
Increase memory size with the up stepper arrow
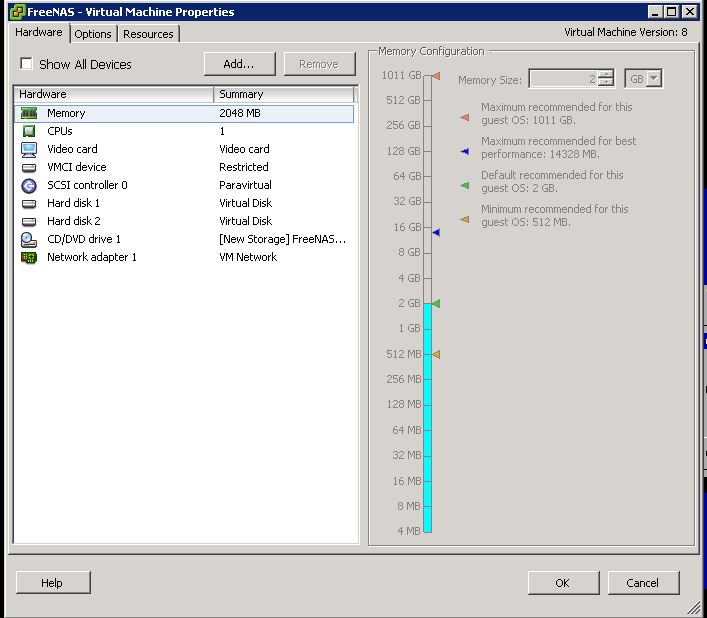click(x=607, y=75)
